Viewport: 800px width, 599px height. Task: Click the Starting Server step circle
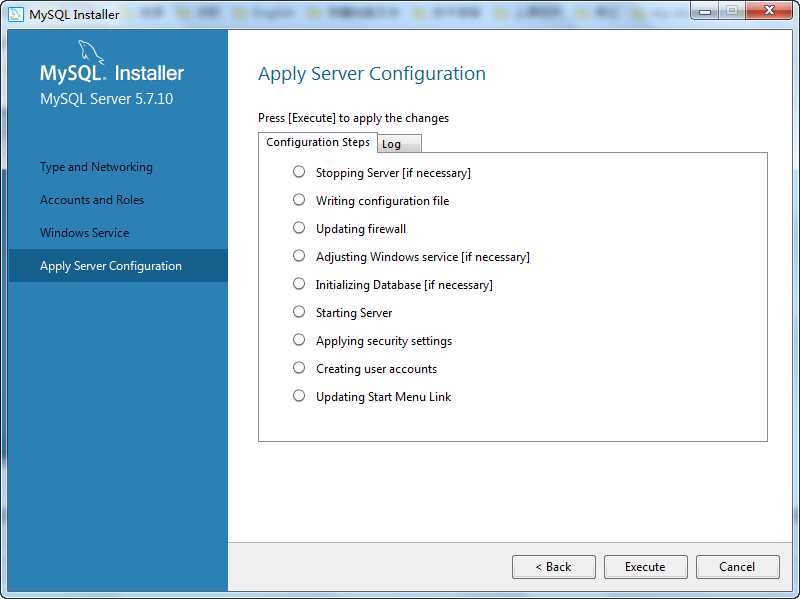pos(299,312)
